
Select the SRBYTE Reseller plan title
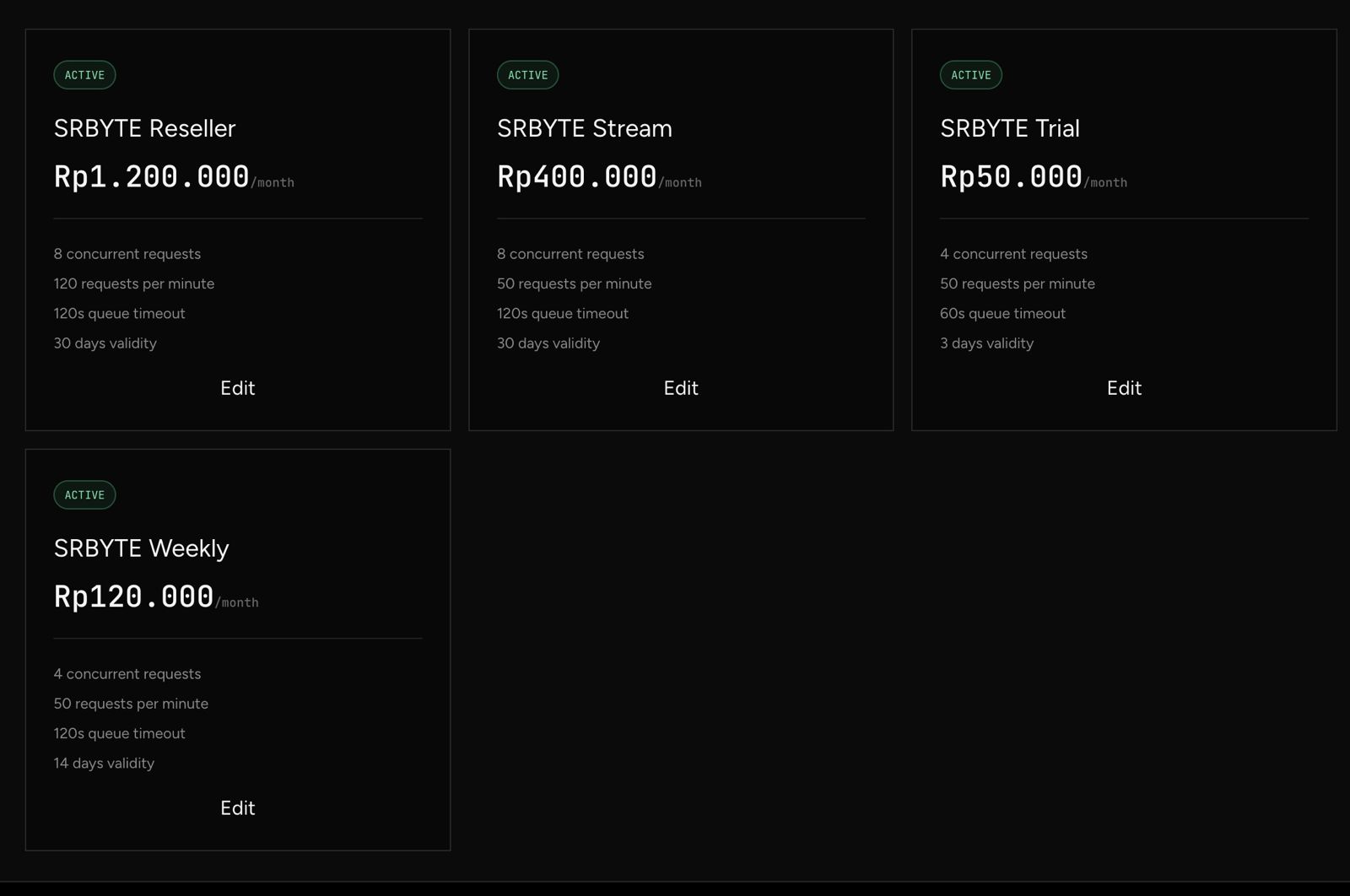[145, 128]
